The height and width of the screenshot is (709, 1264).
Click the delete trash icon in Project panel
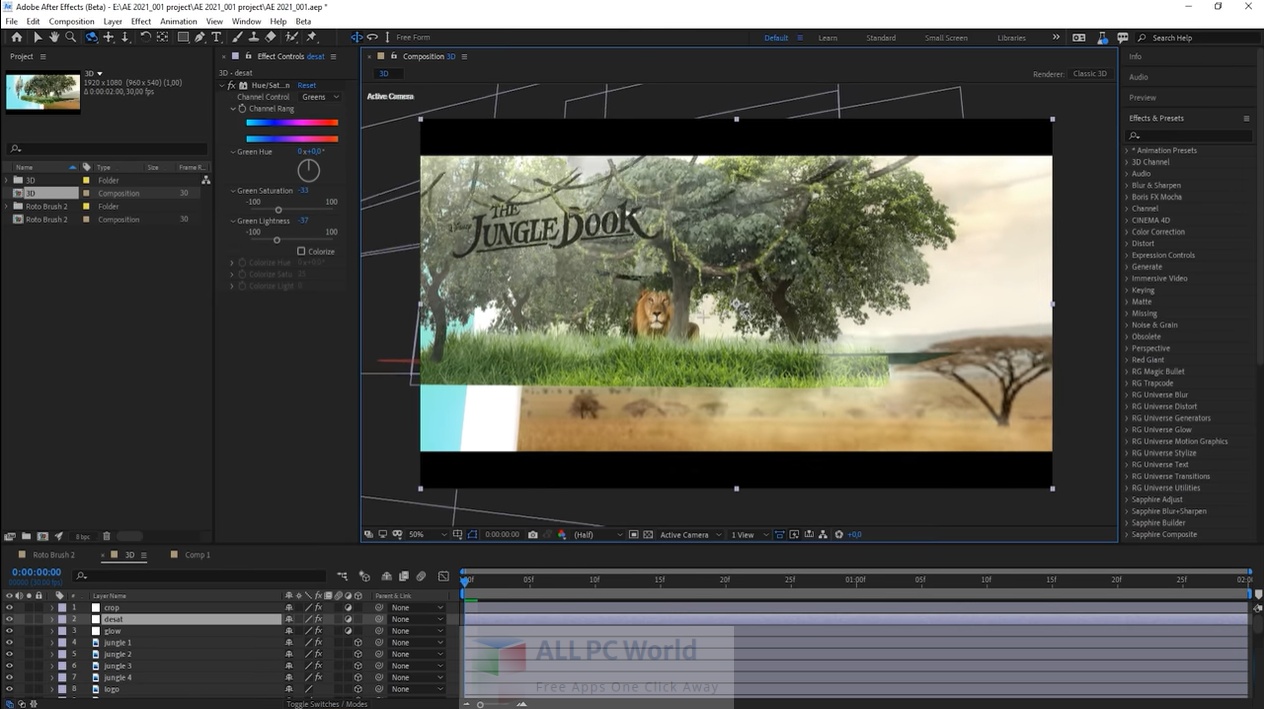click(107, 536)
